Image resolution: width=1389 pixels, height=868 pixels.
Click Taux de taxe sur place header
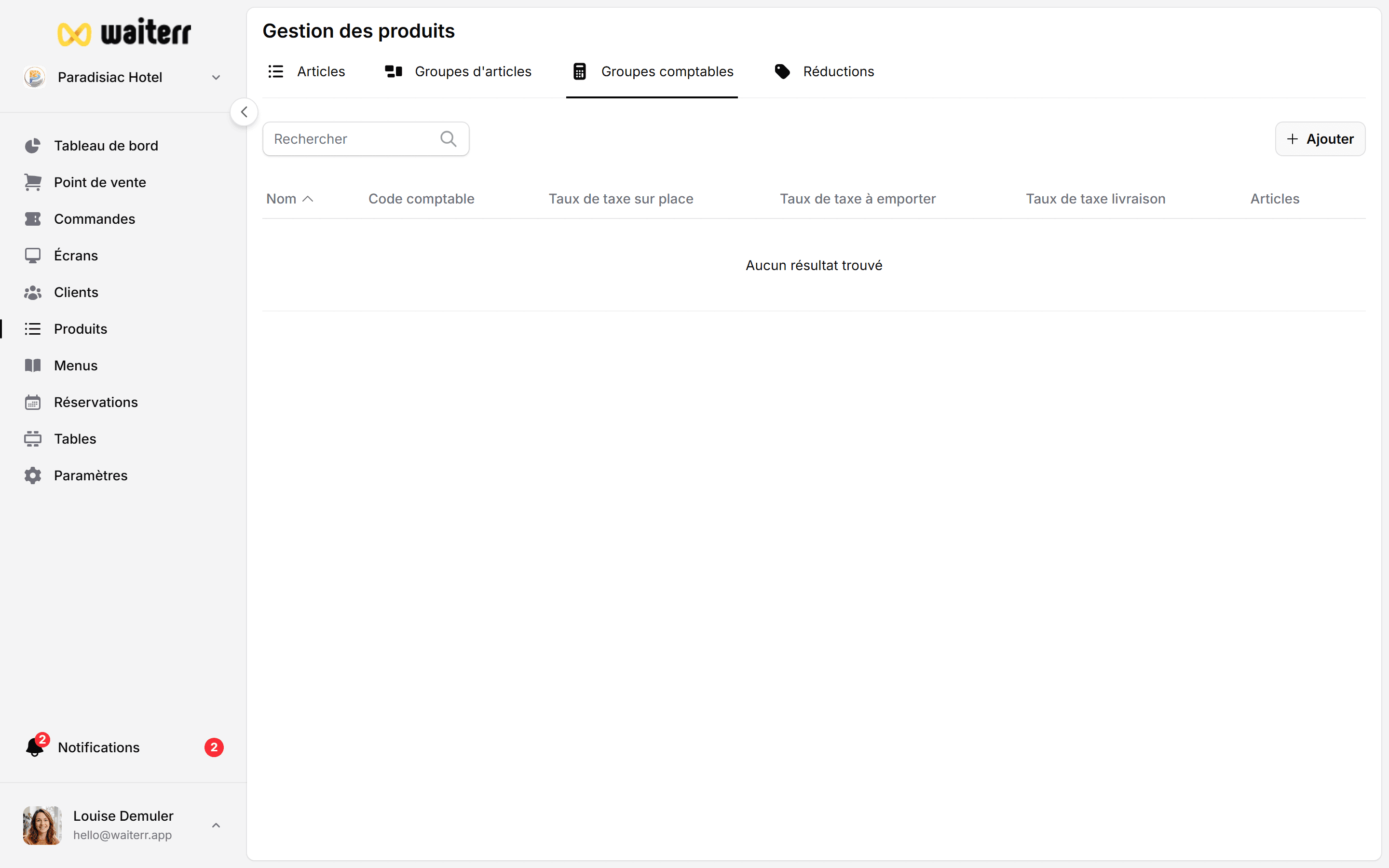621,199
